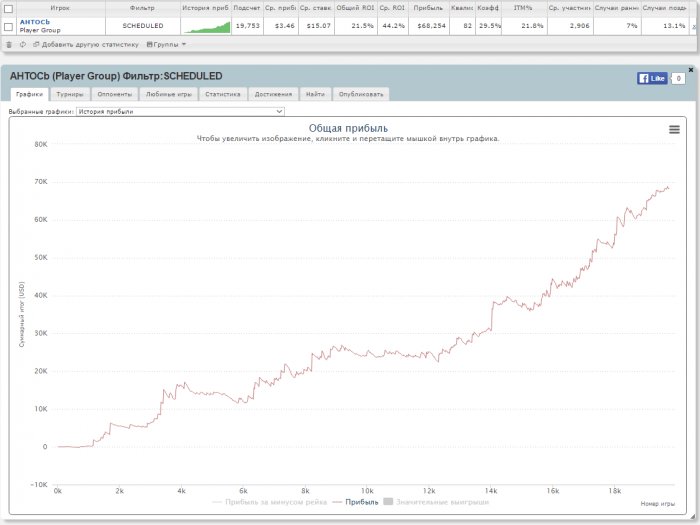
Task: Tick the select-all checkbox in table header
Action: click(9, 7)
